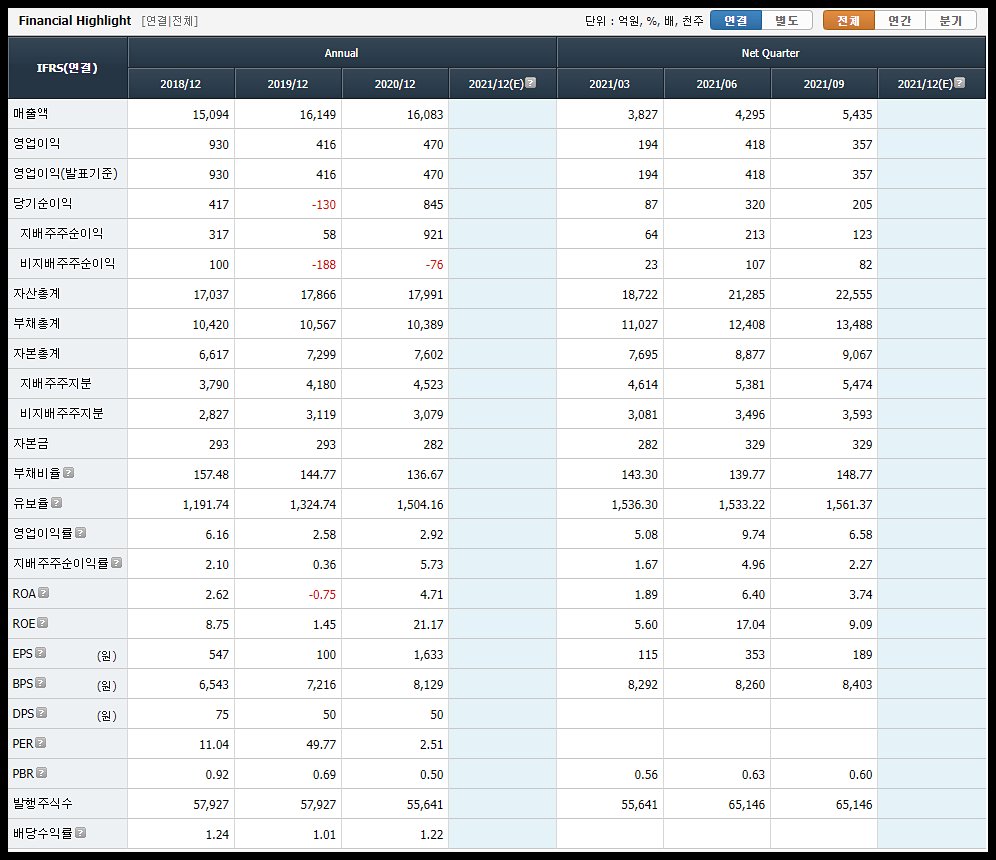Select the 전체 tab

[x=848, y=20]
